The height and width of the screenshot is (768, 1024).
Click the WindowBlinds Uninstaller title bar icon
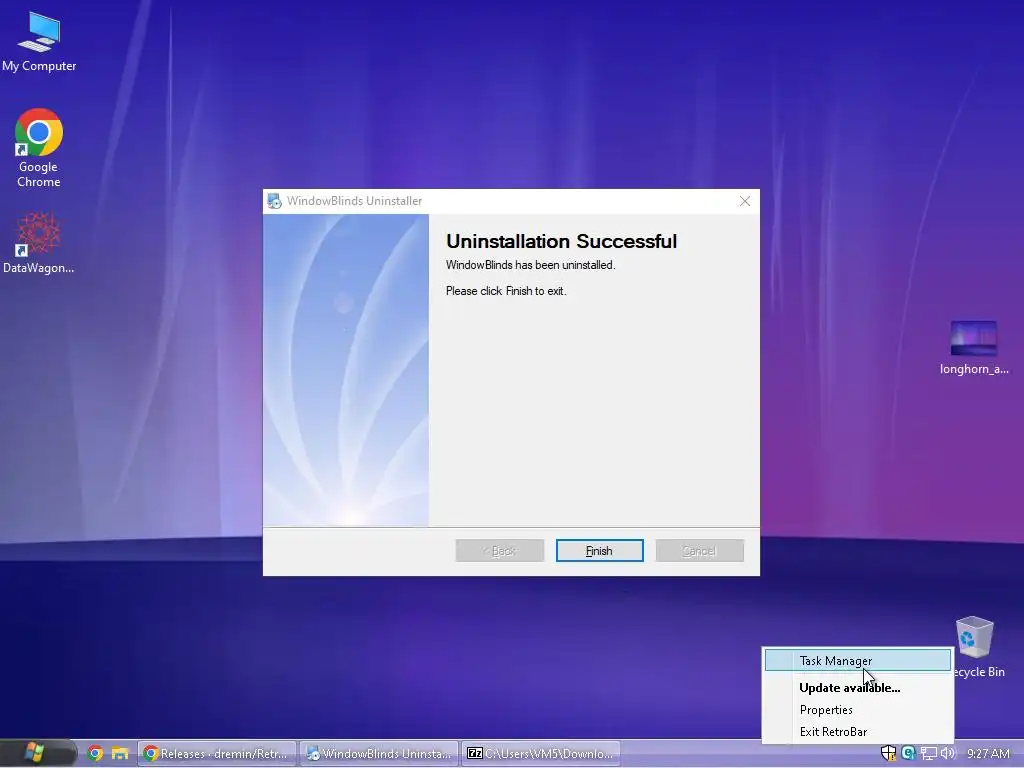[275, 201]
